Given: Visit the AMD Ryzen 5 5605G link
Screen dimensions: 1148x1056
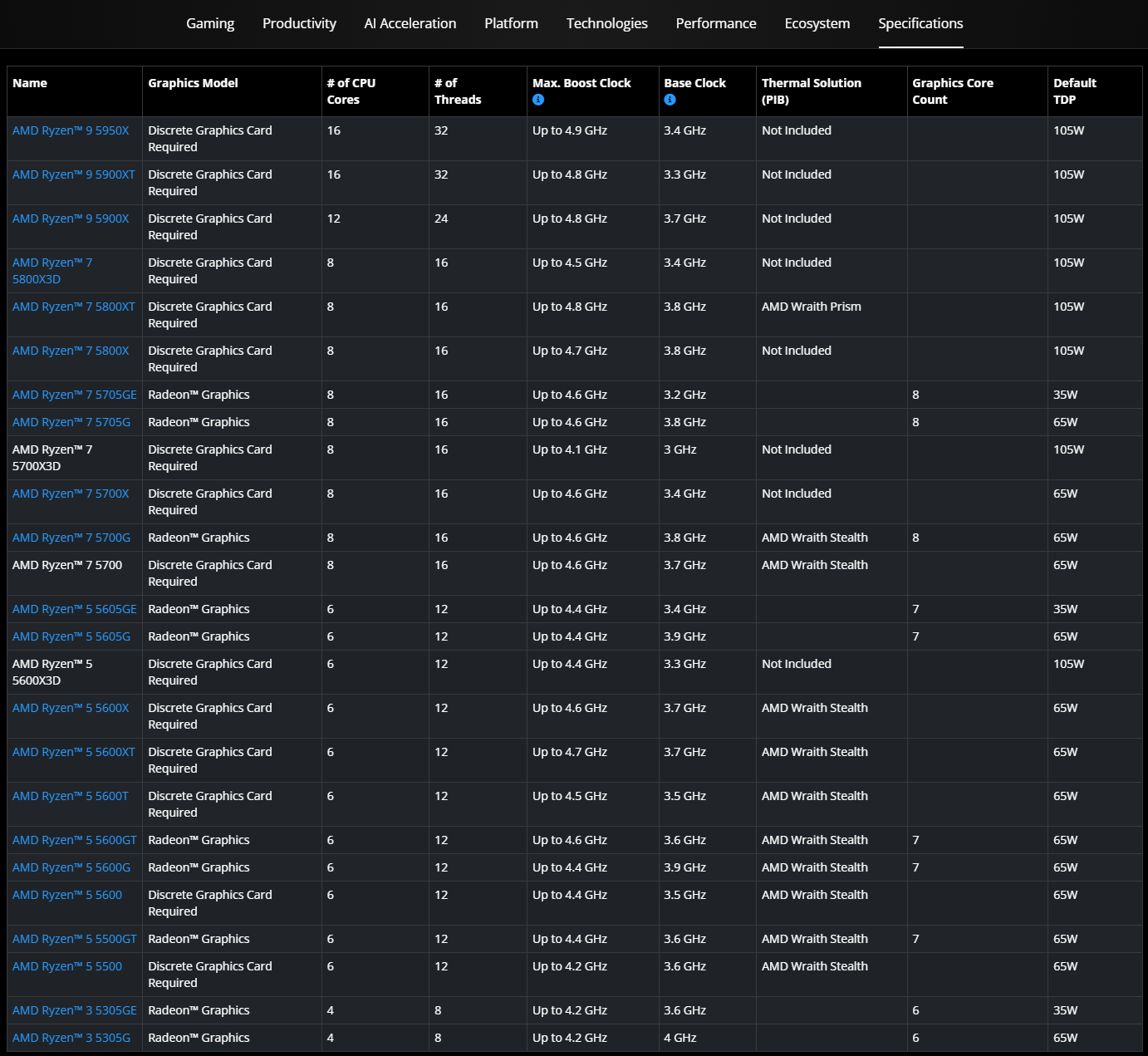Looking at the screenshot, I should (71, 636).
